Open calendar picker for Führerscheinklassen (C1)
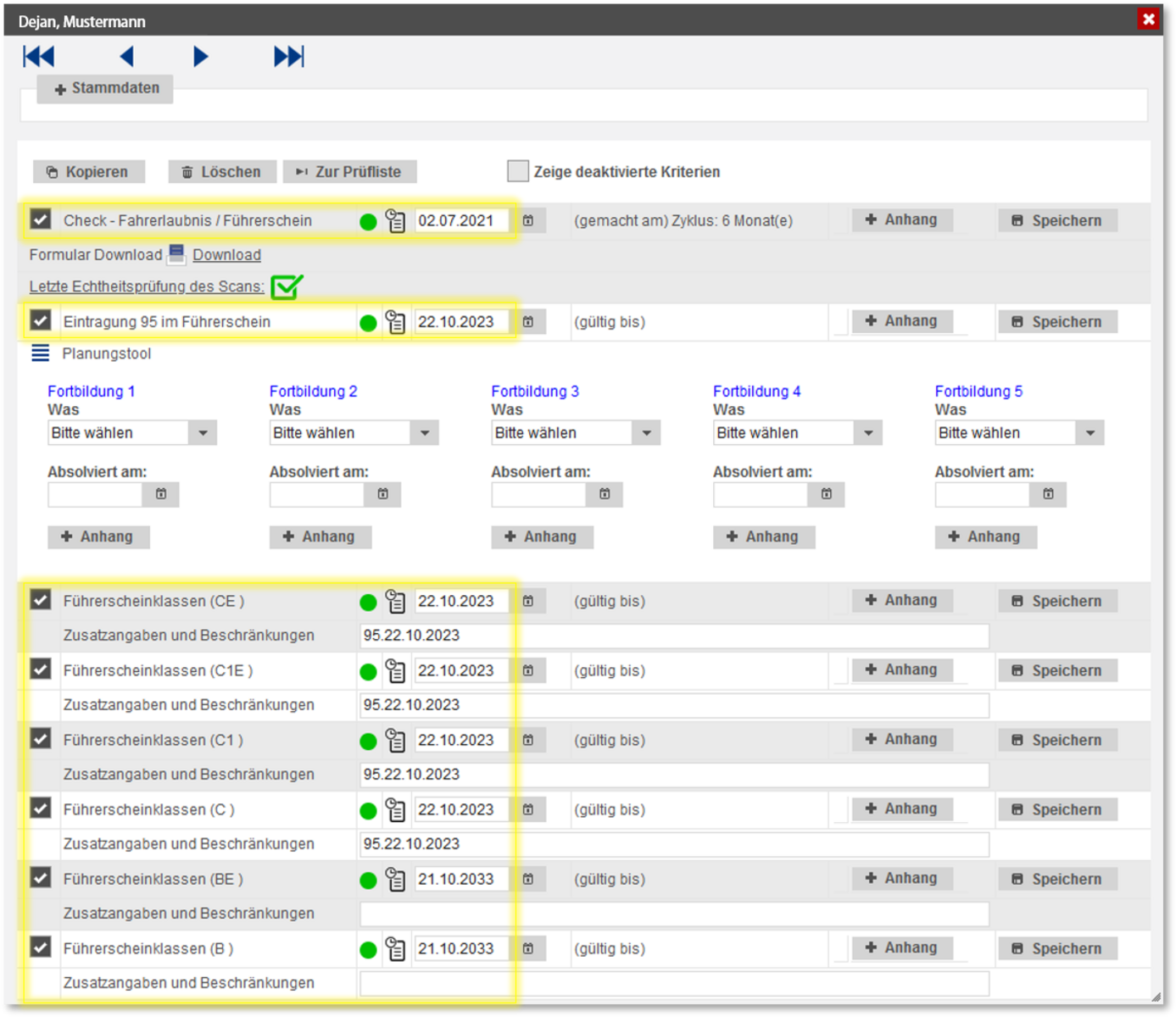 (x=528, y=740)
